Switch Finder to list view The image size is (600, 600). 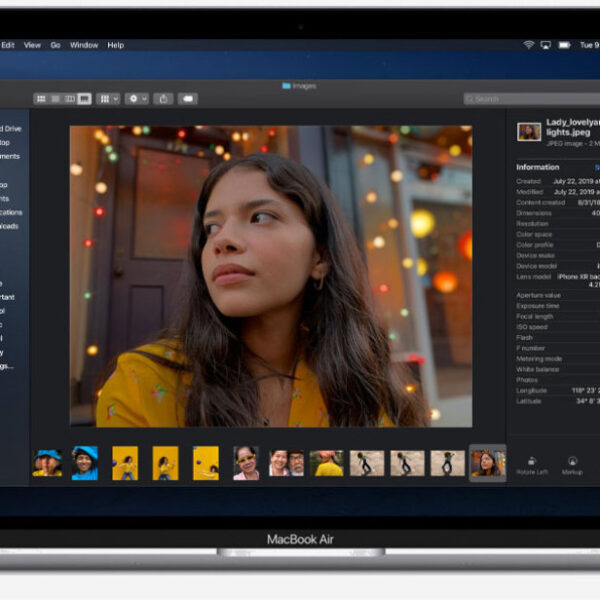[x=55, y=99]
